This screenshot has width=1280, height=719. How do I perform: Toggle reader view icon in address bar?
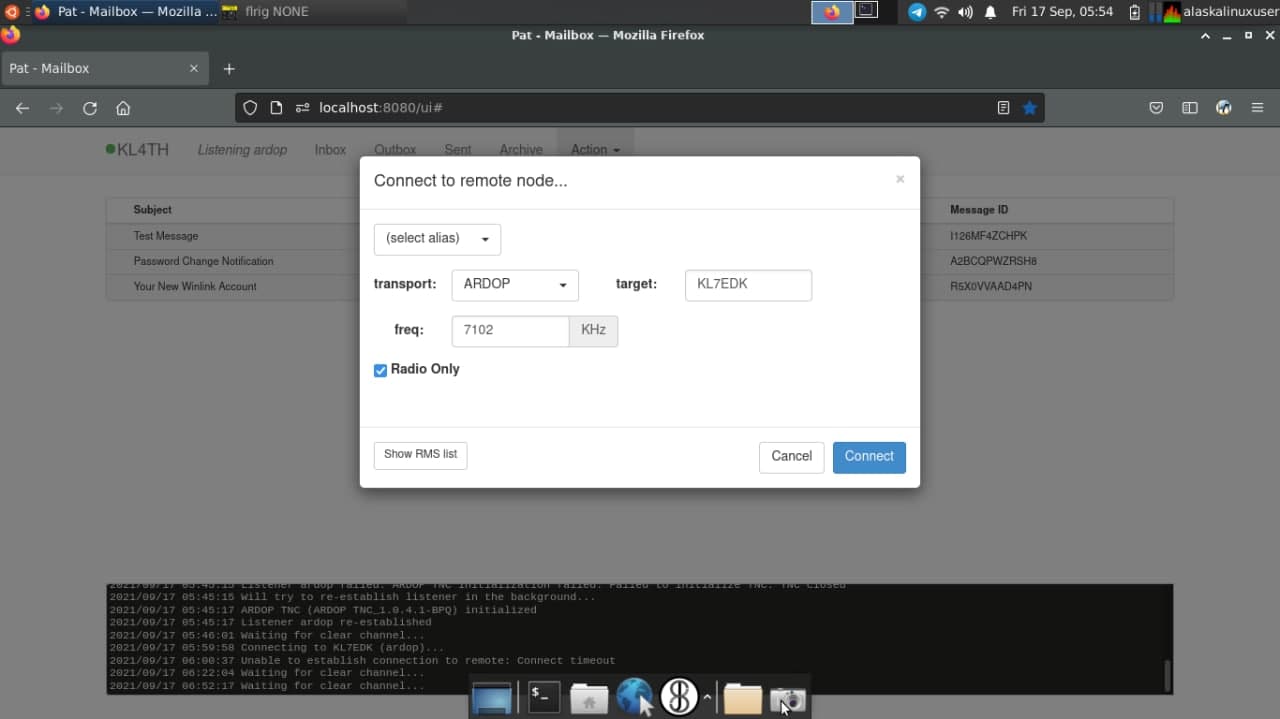(1003, 108)
